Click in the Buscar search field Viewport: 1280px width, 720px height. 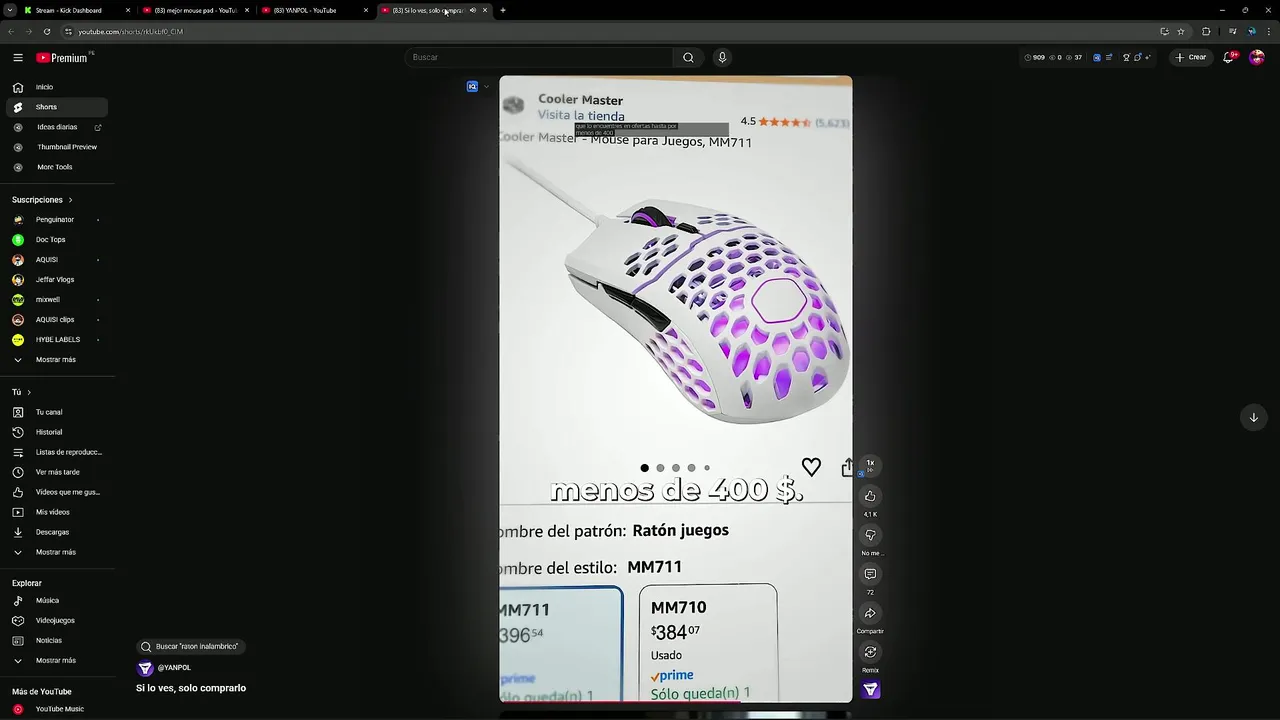[538, 57]
